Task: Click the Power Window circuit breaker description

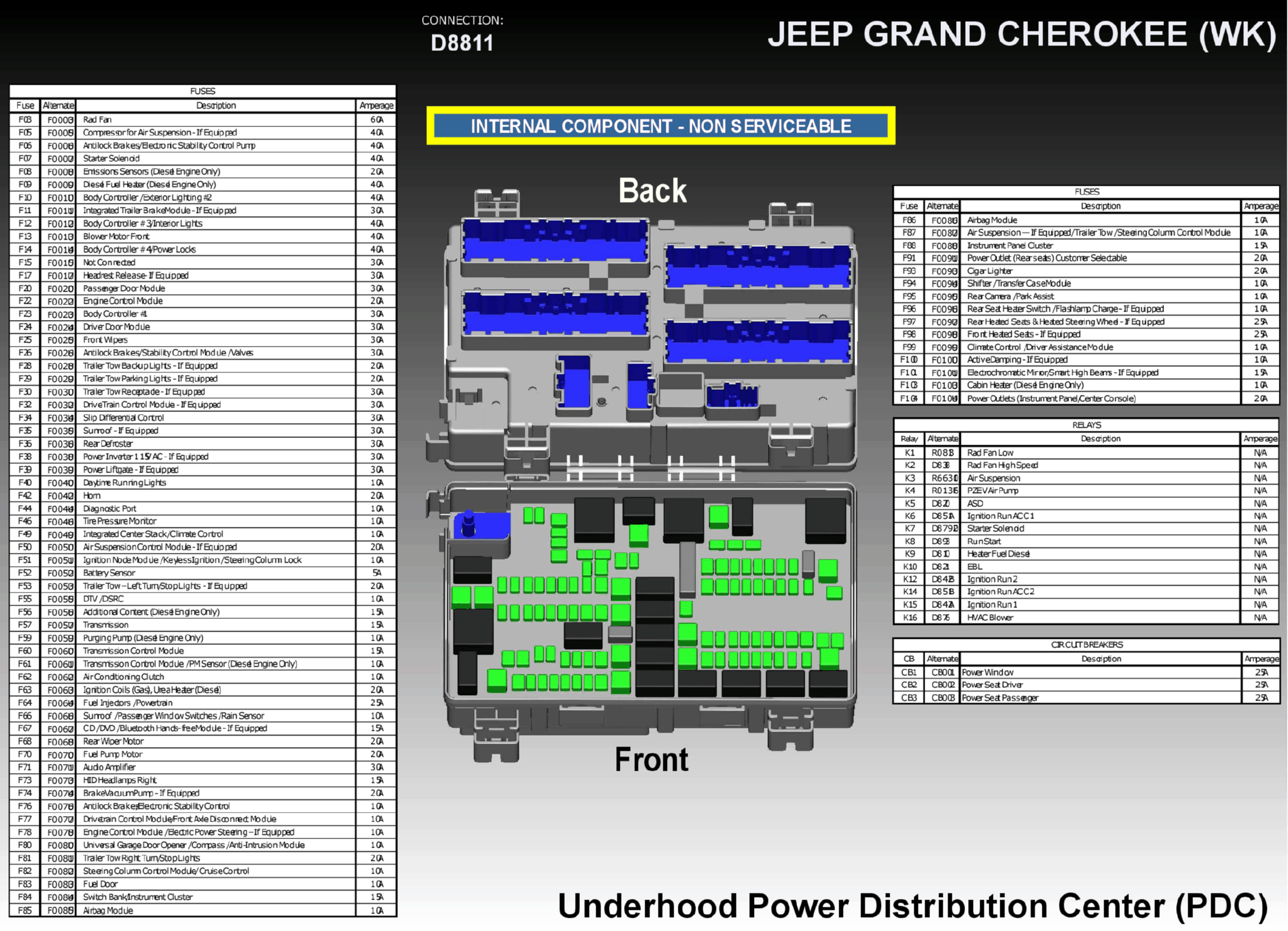Action: click(987, 673)
